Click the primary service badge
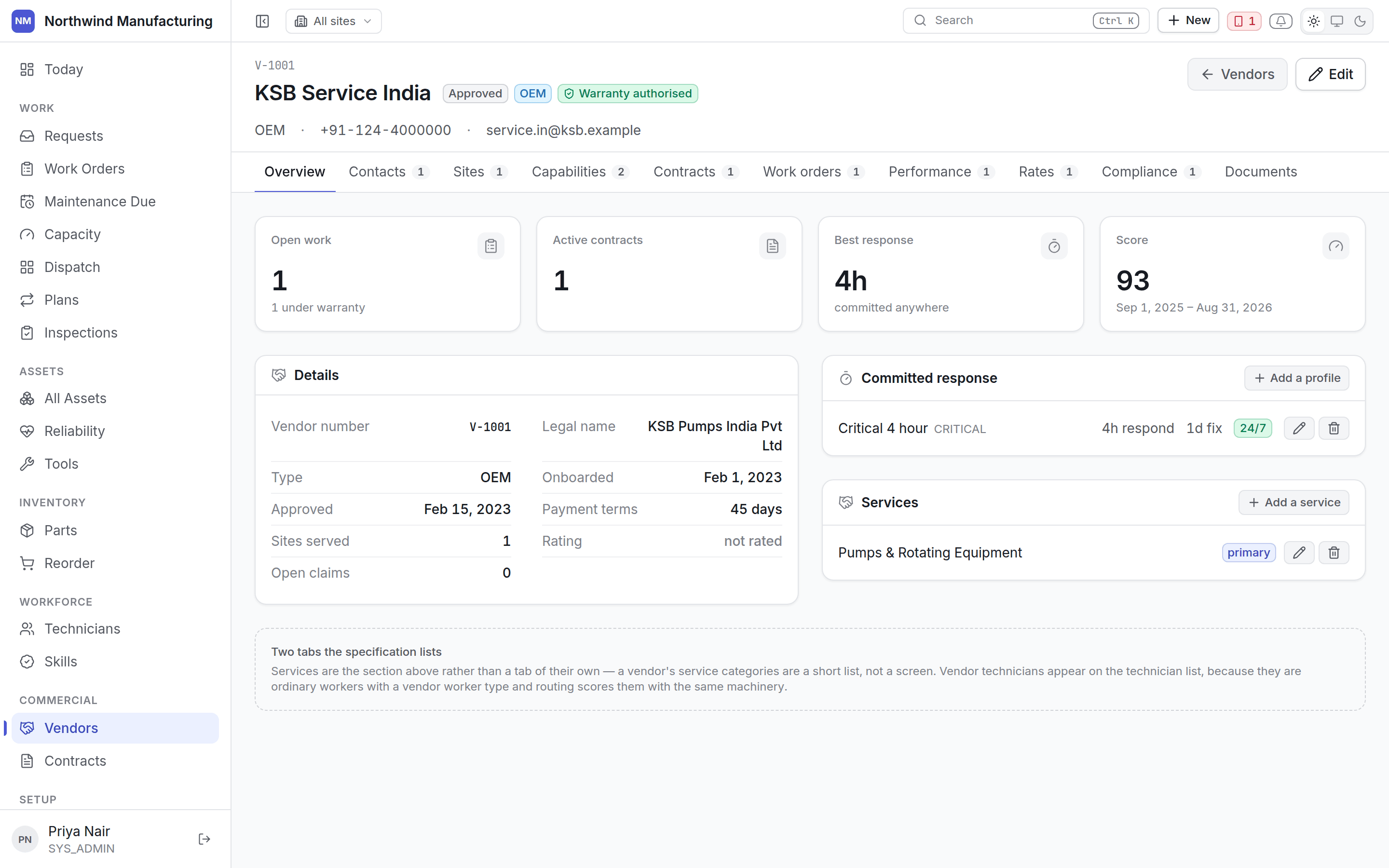This screenshot has height=868, width=1389. [1248, 553]
